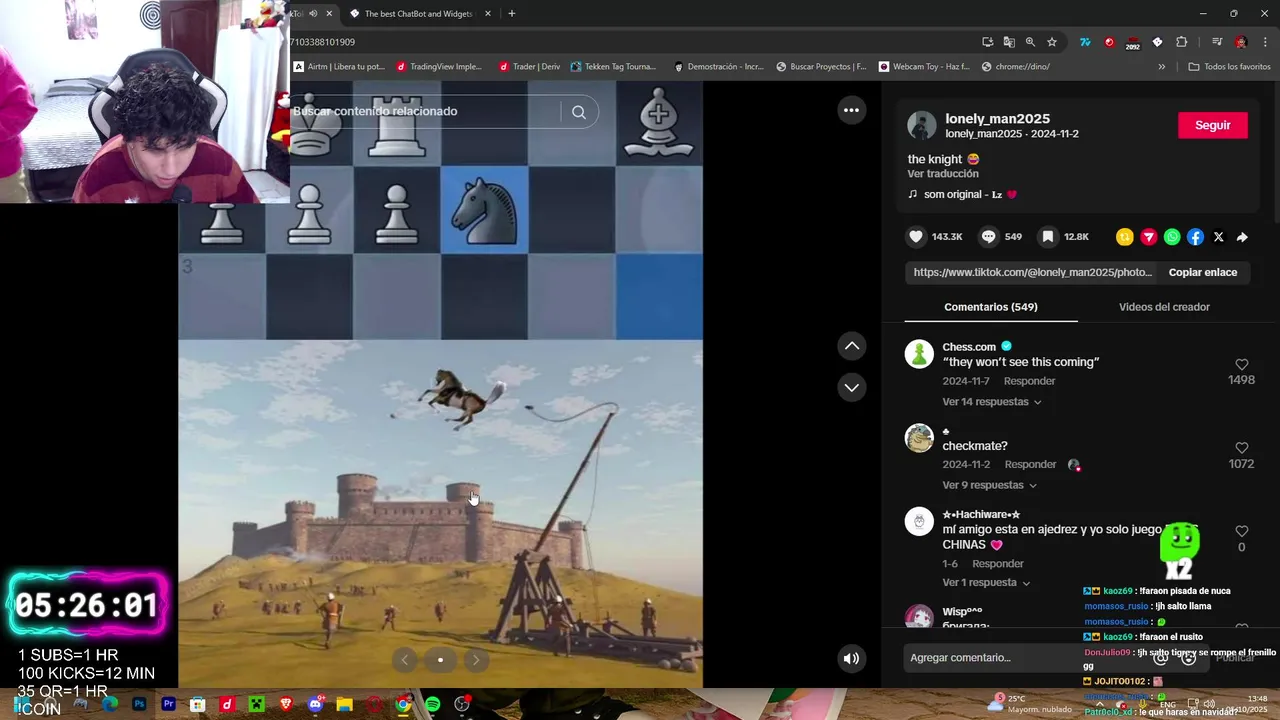The image size is (1280, 720).
Task: Go to previous video with up chevron
Action: (x=852, y=345)
